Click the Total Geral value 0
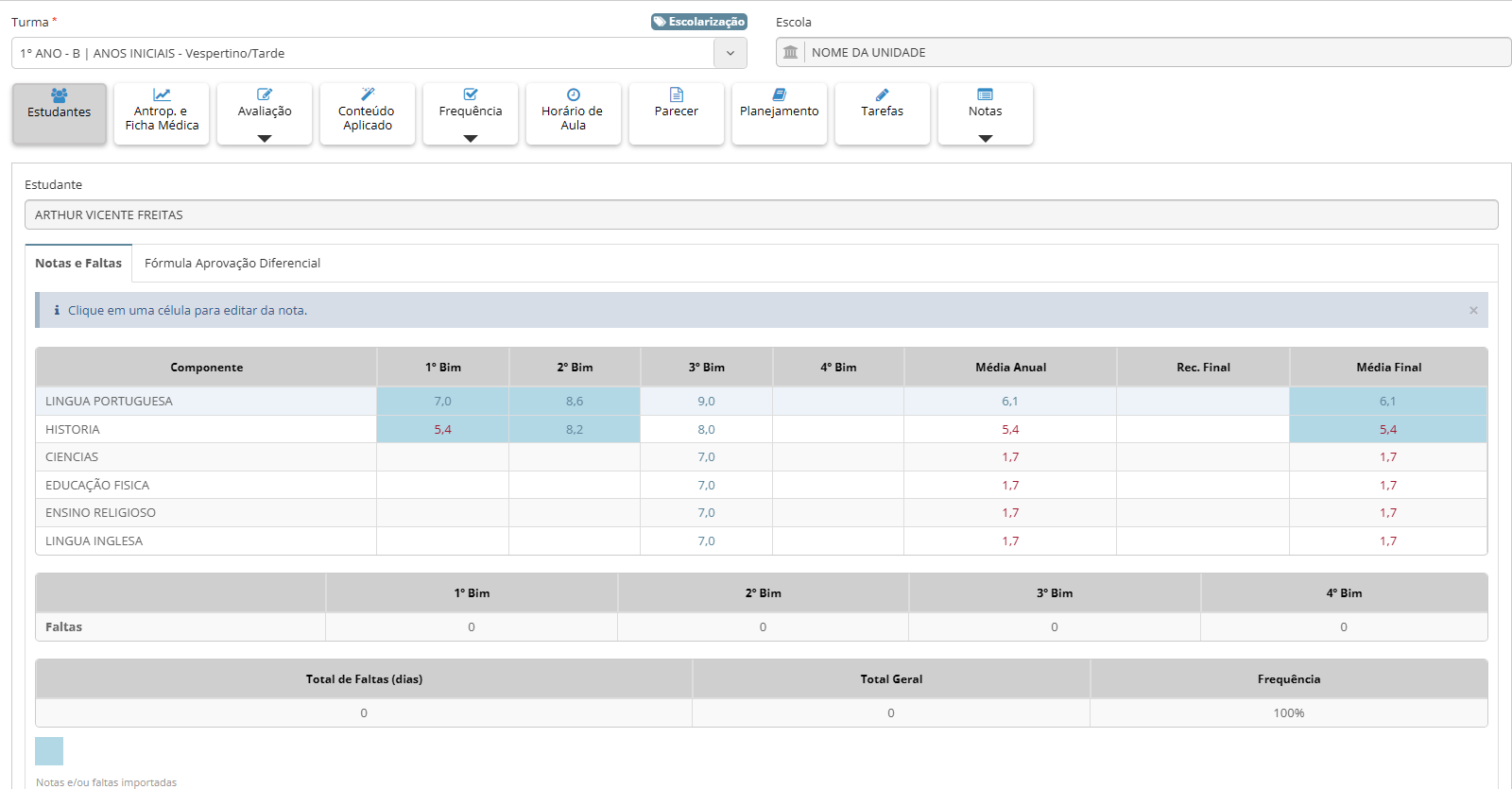Viewport: 1512px width, 789px height. point(891,712)
